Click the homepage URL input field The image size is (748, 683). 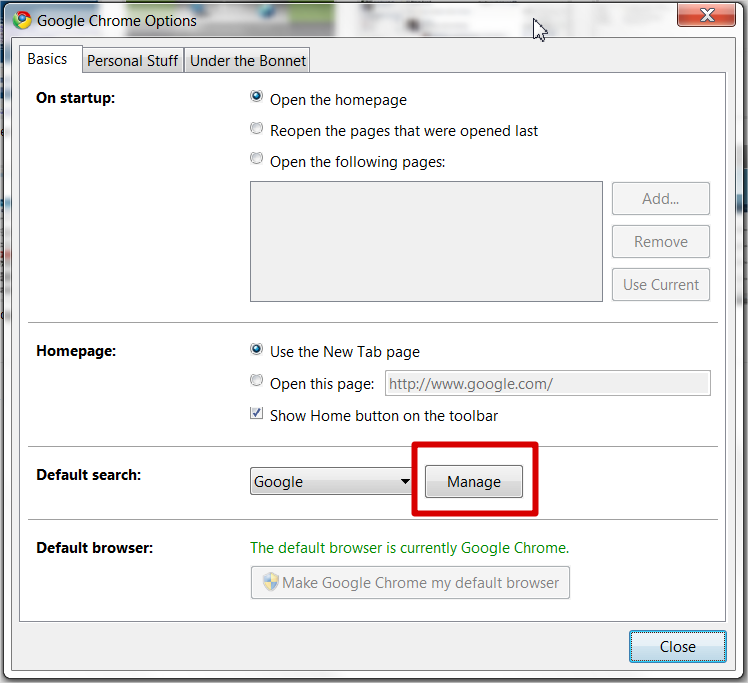pos(548,383)
